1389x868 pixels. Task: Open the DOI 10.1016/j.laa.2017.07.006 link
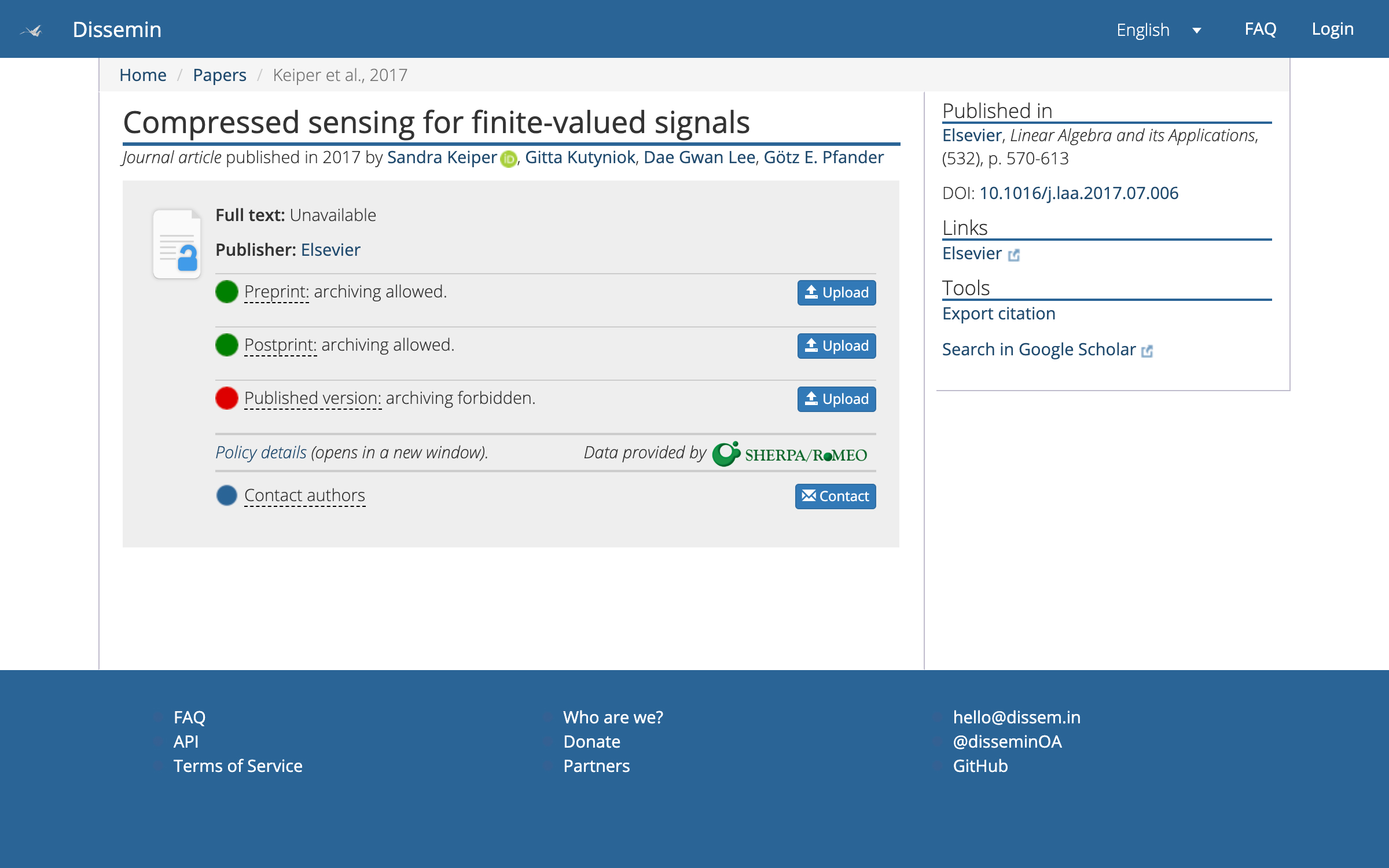1078,193
